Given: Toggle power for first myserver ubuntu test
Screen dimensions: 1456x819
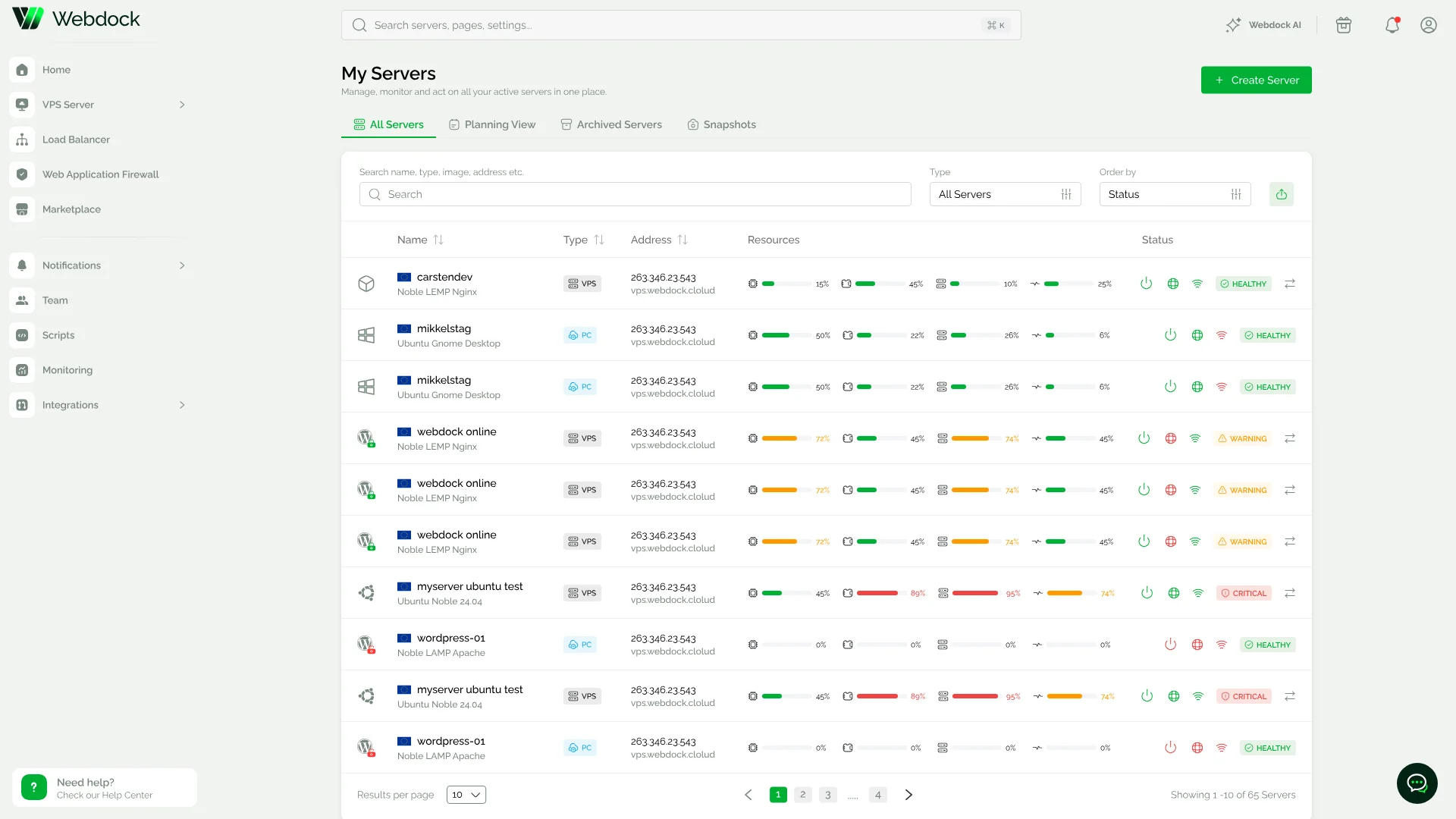Looking at the screenshot, I should [x=1147, y=593].
